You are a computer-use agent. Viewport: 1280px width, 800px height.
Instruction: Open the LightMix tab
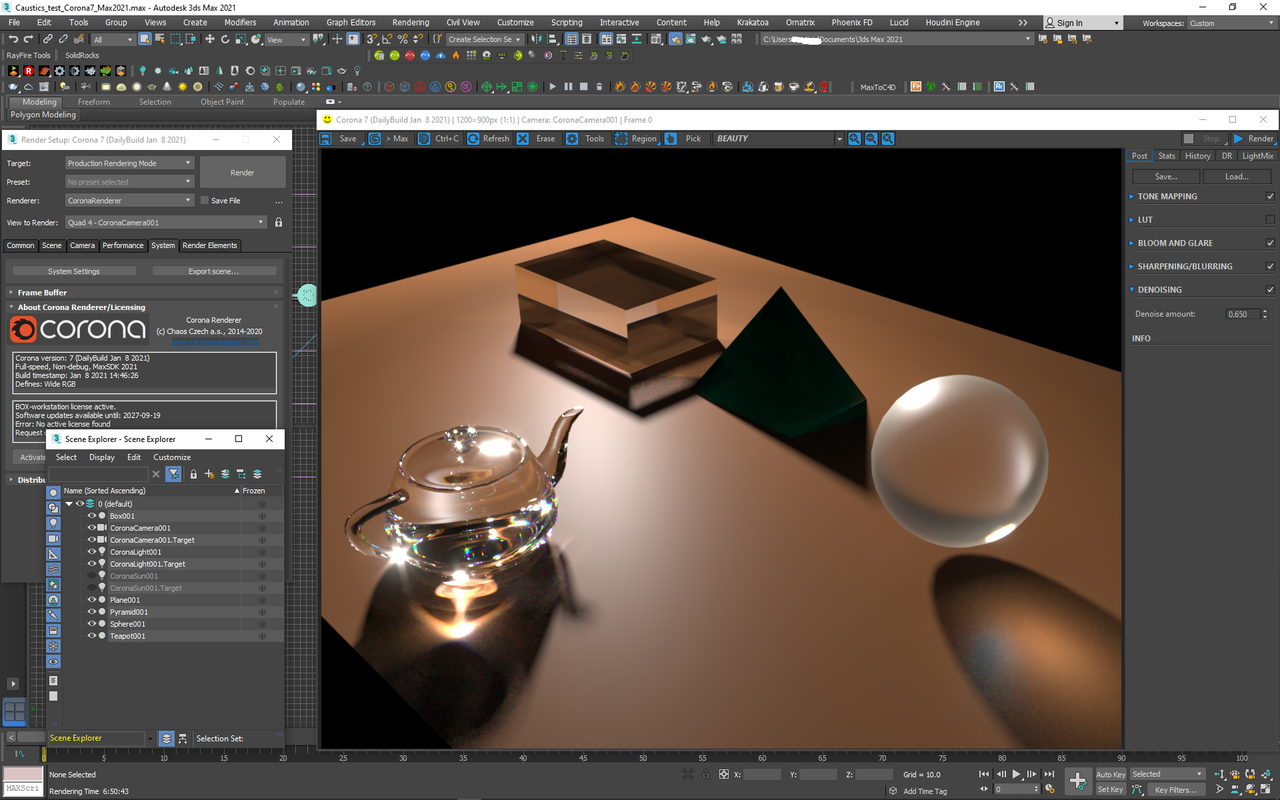[1258, 156]
